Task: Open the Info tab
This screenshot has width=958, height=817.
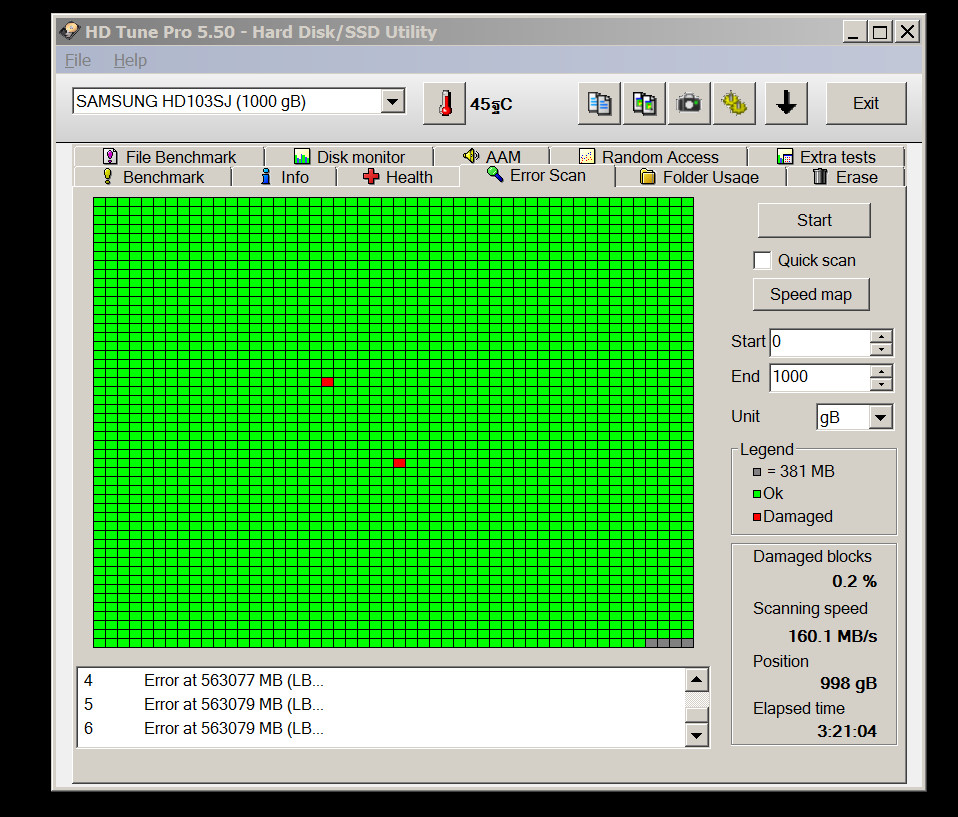Action: pos(284,177)
